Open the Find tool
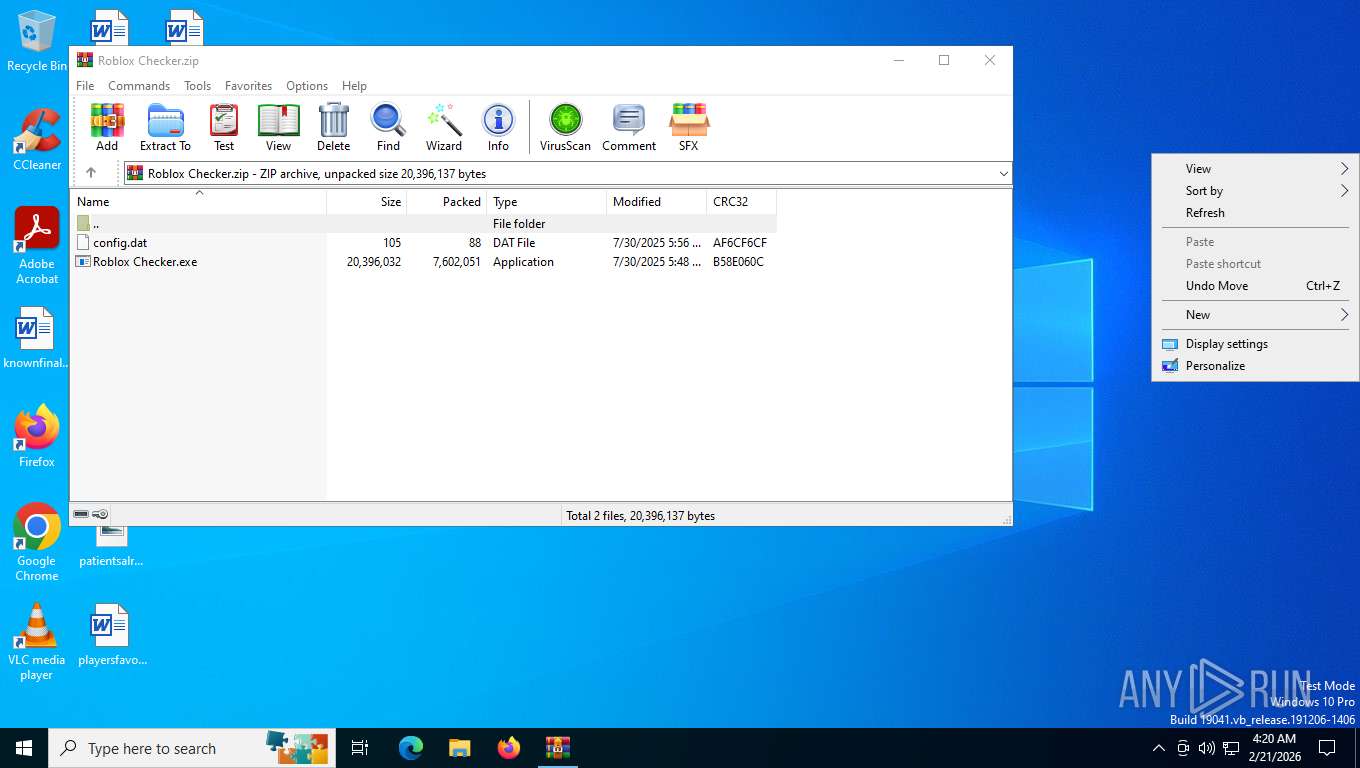Image resolution: width=1360 pixels, height=768 pixels. point(388,127)
